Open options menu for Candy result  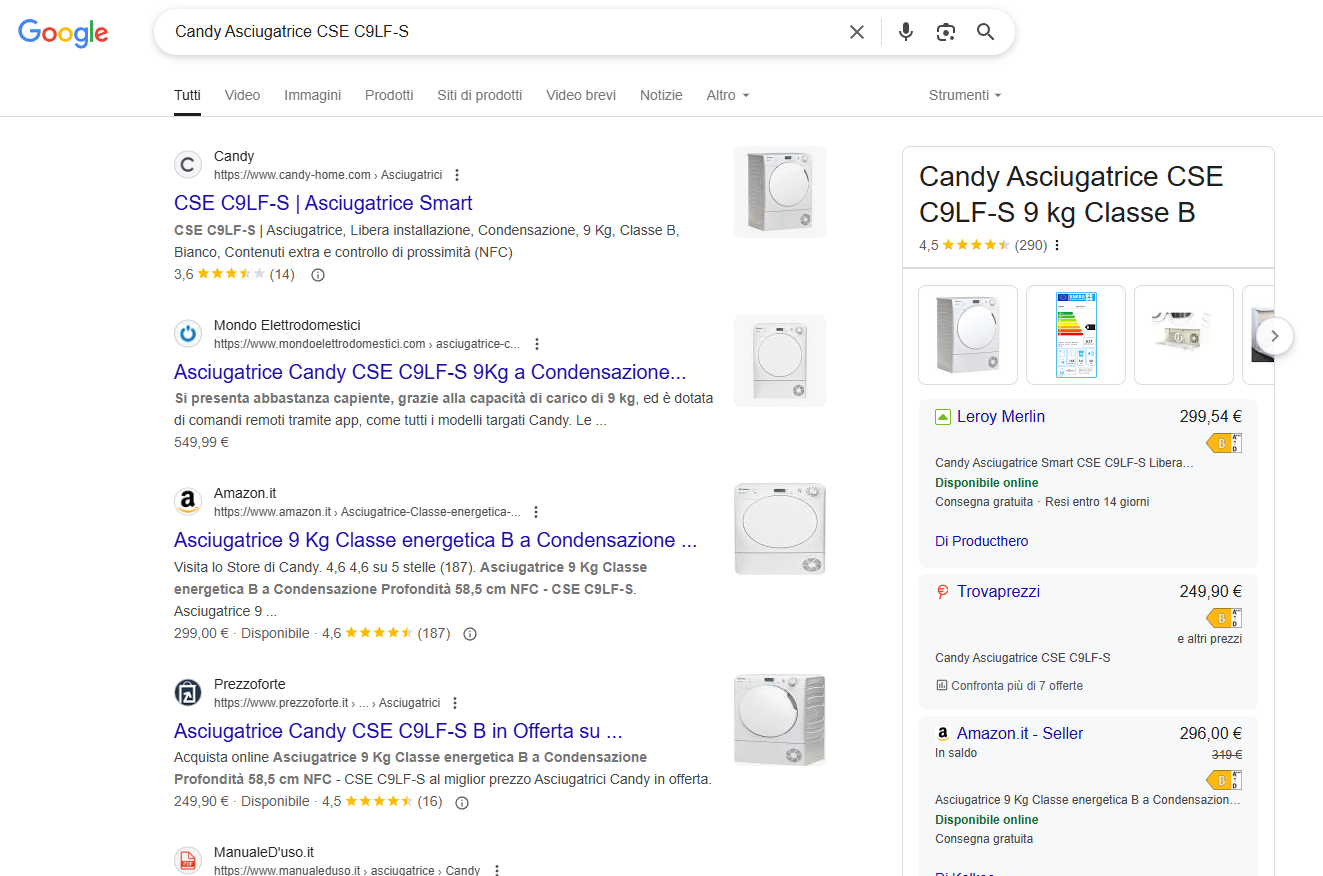tap(457, 175)
